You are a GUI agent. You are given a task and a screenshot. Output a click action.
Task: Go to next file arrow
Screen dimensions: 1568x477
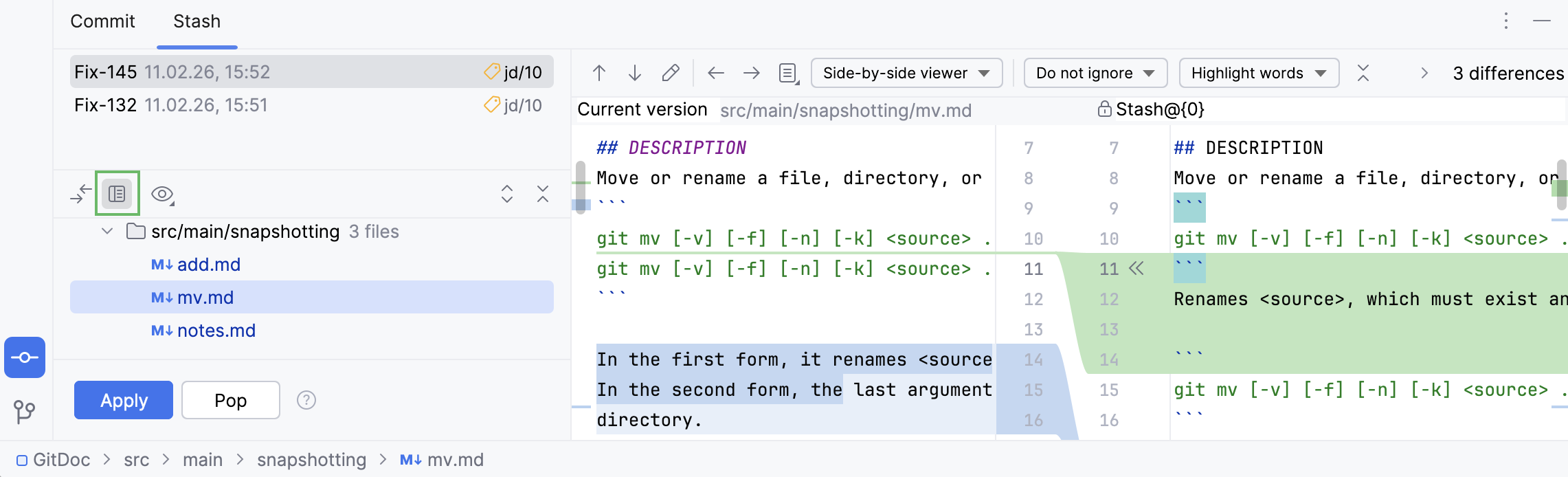point(752,73)
